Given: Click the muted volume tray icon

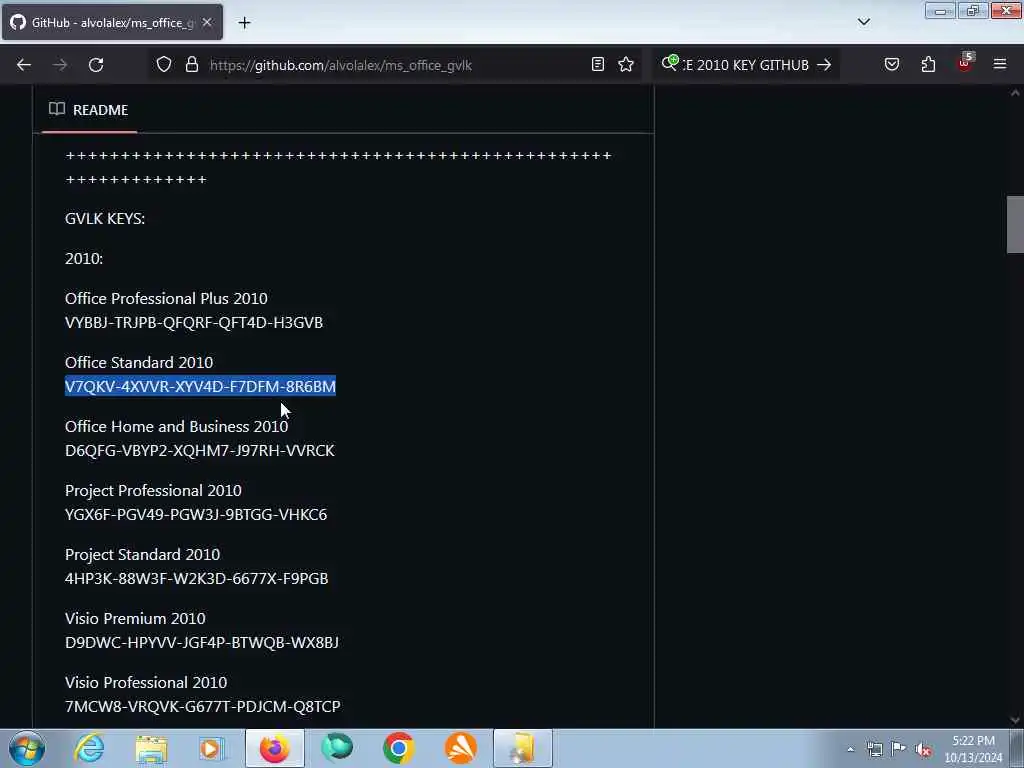Looking at the screenshot, I should (x=923, y=750).
